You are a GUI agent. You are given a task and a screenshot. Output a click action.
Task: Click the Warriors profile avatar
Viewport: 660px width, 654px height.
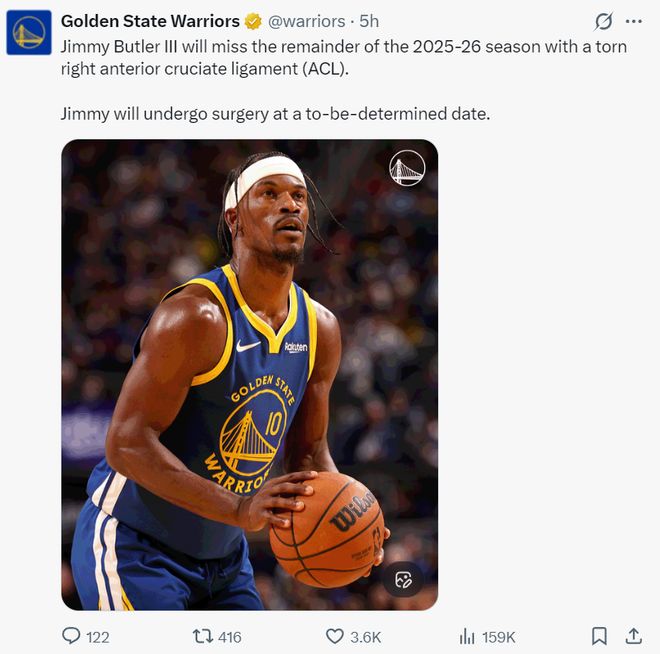[29, 33]
